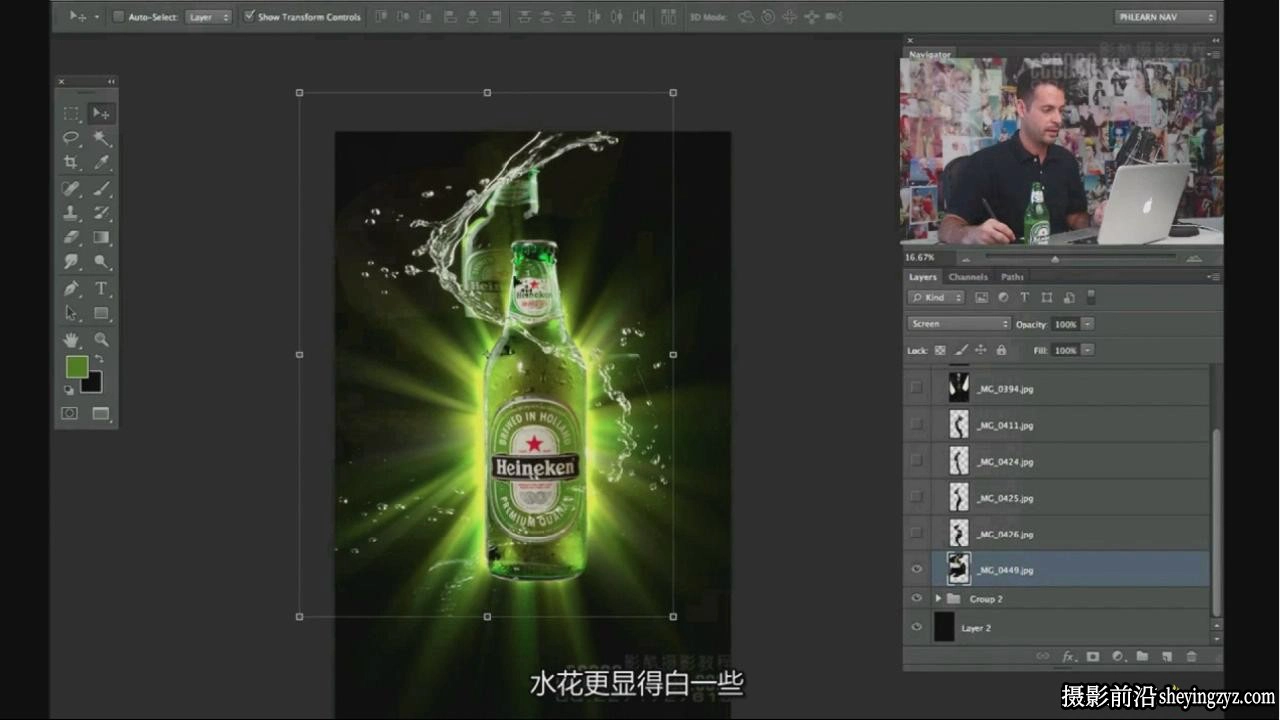Hide the _MG_0449.jpg layer
The width and height of the screenshot is (1280, 720).
point(916,570)
